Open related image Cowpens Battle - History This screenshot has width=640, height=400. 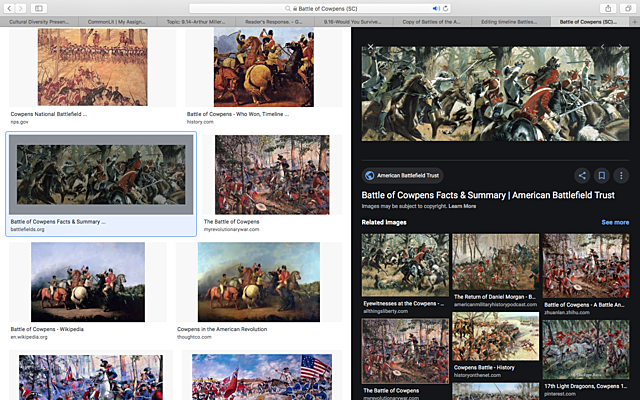[496, 336]
